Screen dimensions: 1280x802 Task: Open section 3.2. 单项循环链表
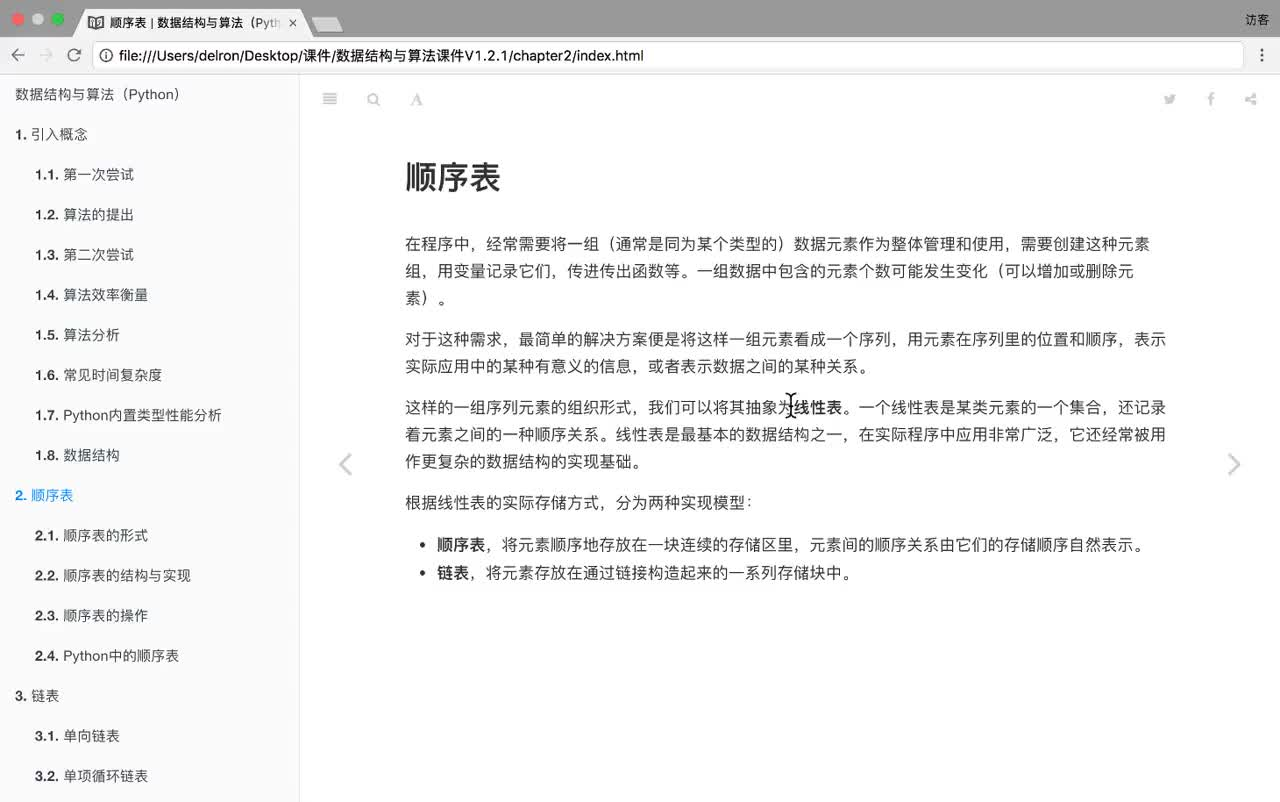click(x=91, y=775)
